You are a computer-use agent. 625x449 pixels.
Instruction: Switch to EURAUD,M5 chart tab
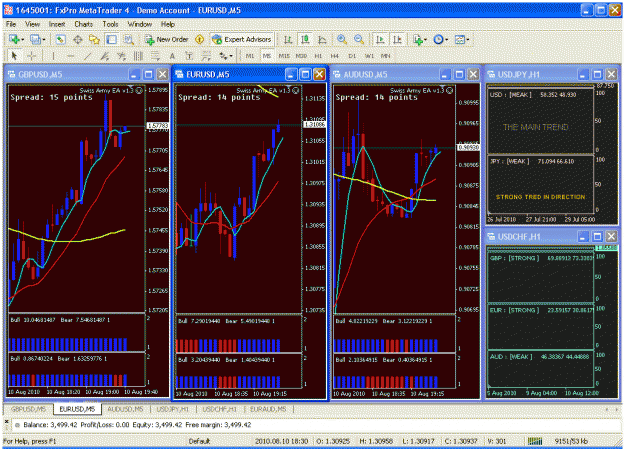coord(268,409)
